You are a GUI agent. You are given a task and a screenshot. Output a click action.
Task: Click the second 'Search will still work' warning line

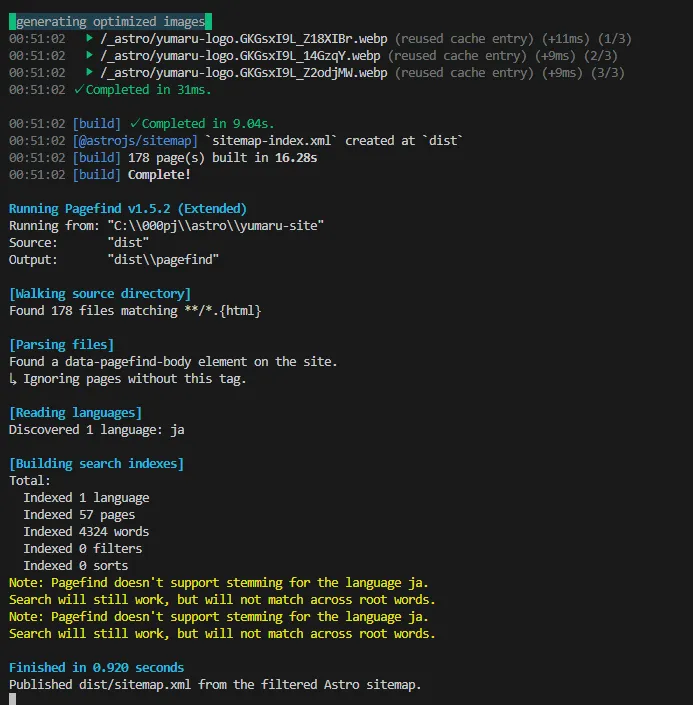222,634
